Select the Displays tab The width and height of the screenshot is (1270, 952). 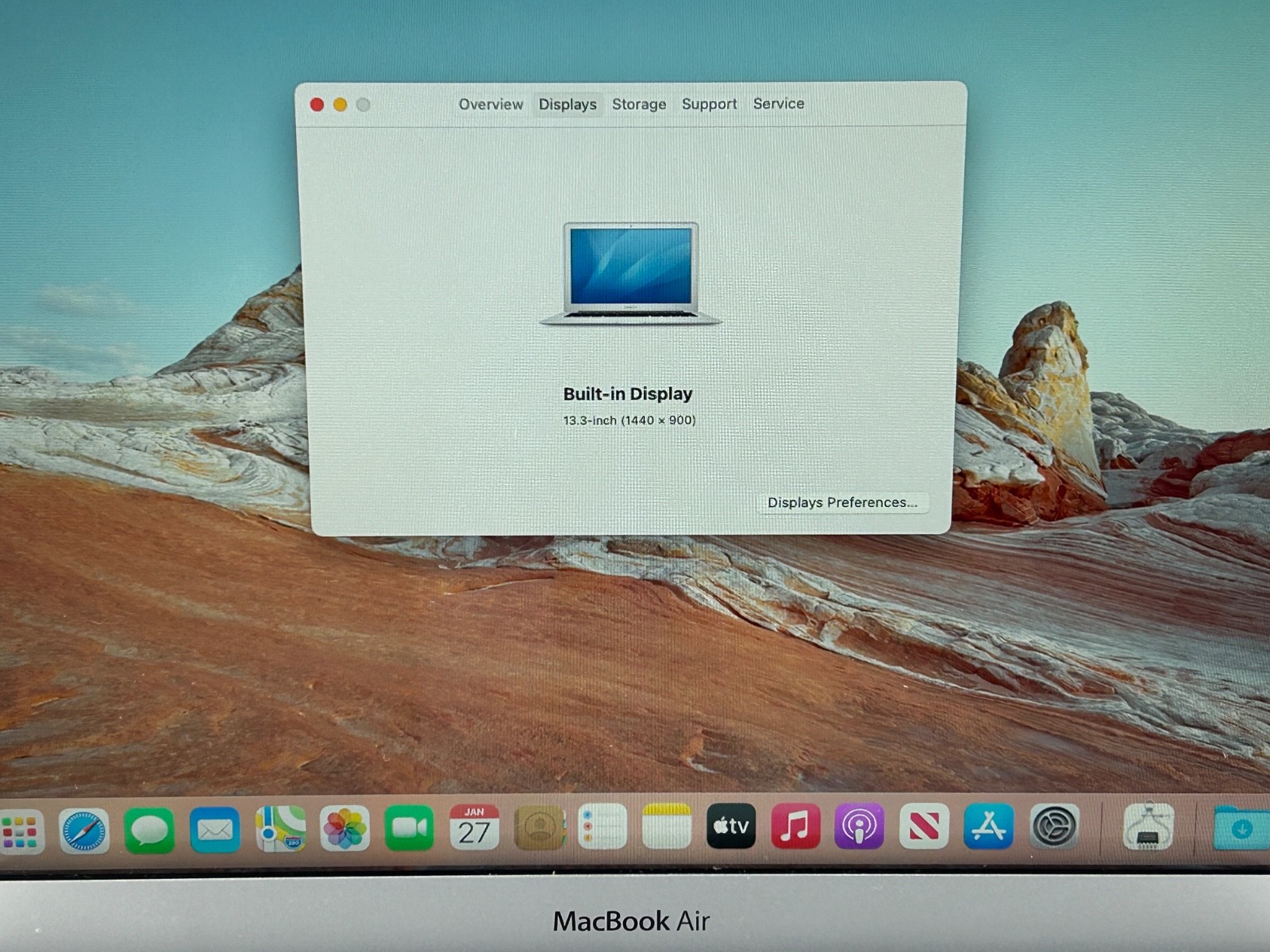(568, 104)
